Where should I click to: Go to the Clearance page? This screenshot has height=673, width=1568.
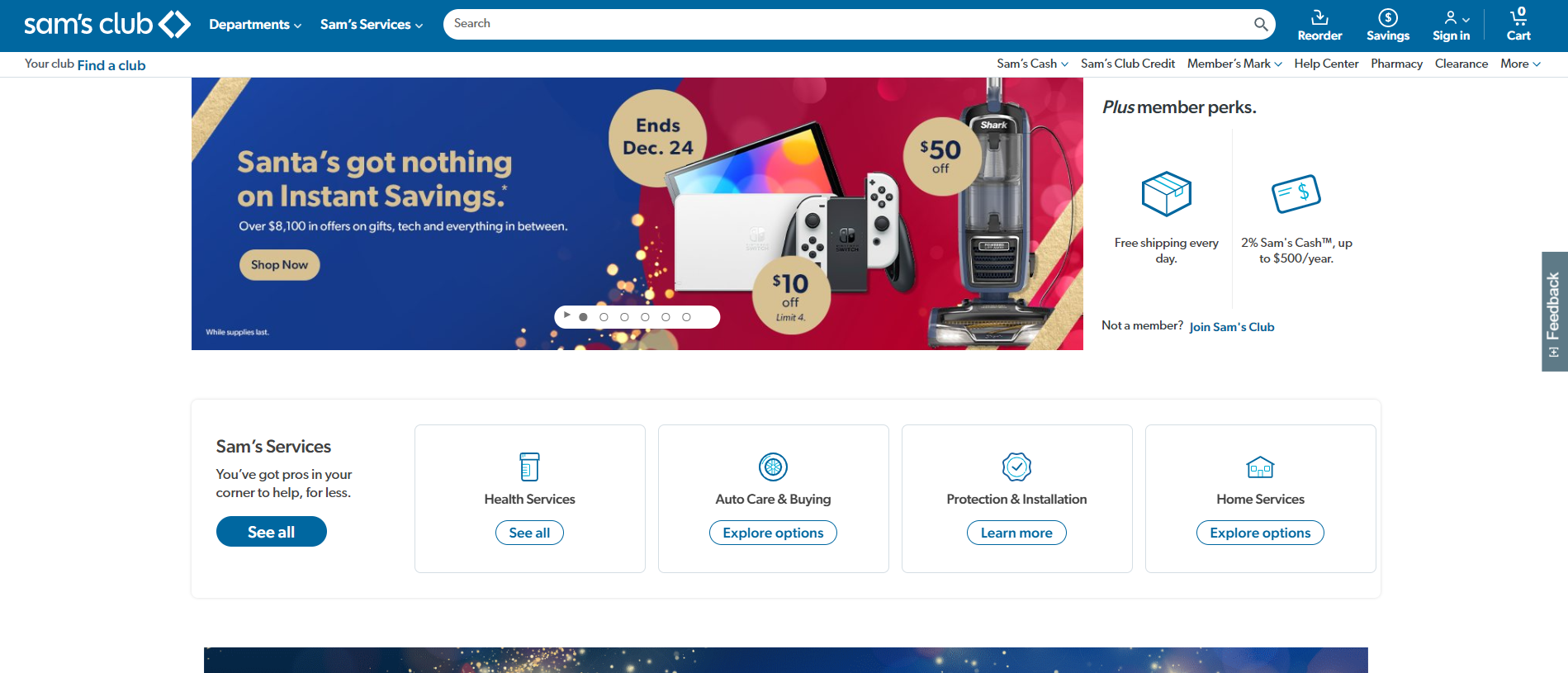coord(1461,64)
